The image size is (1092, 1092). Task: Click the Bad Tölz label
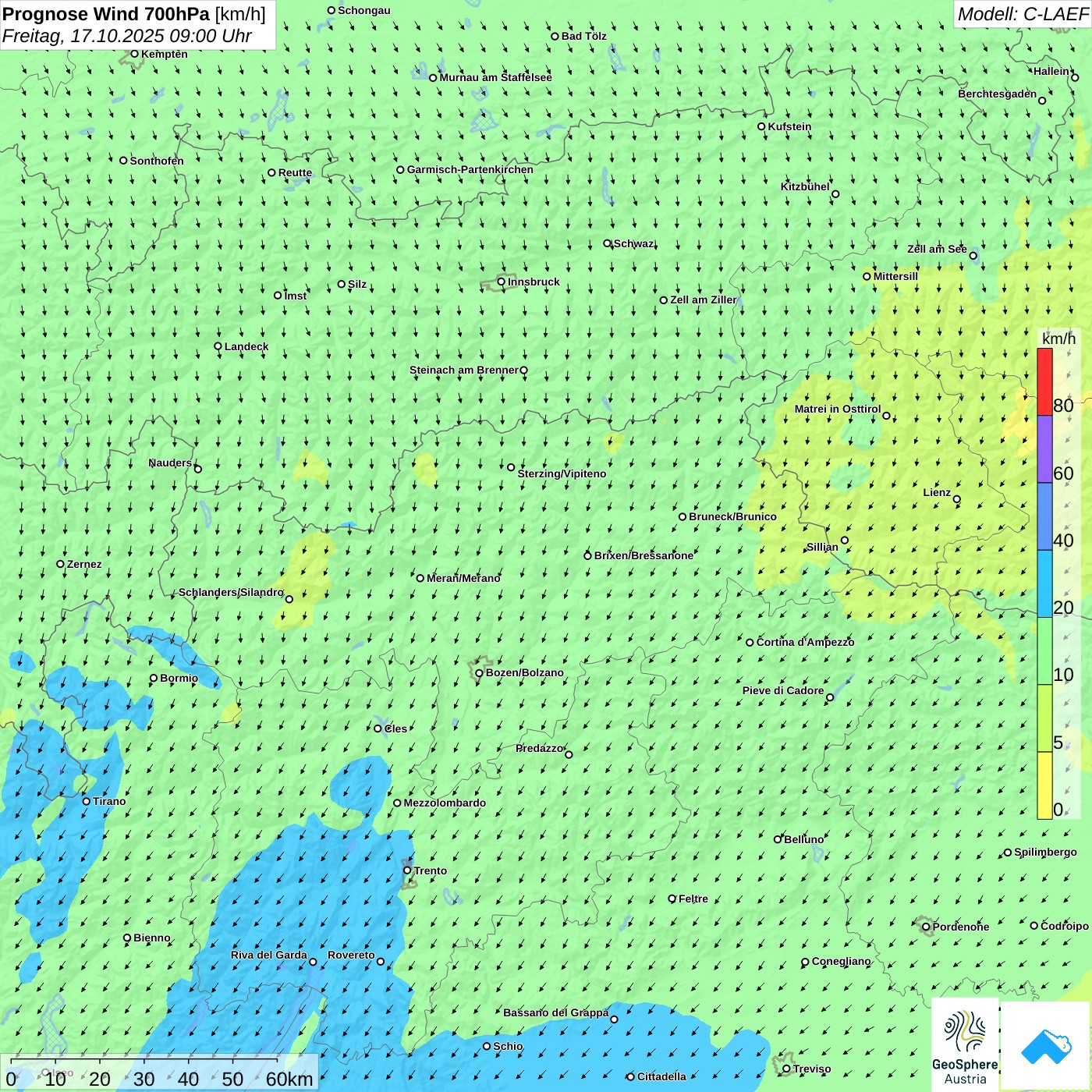click(x=584, y=36)
